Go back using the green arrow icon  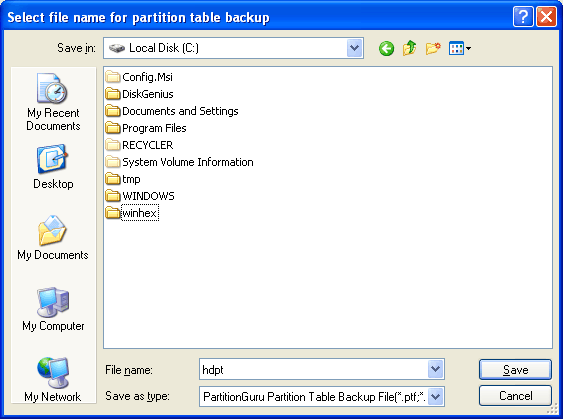[386, 48]
